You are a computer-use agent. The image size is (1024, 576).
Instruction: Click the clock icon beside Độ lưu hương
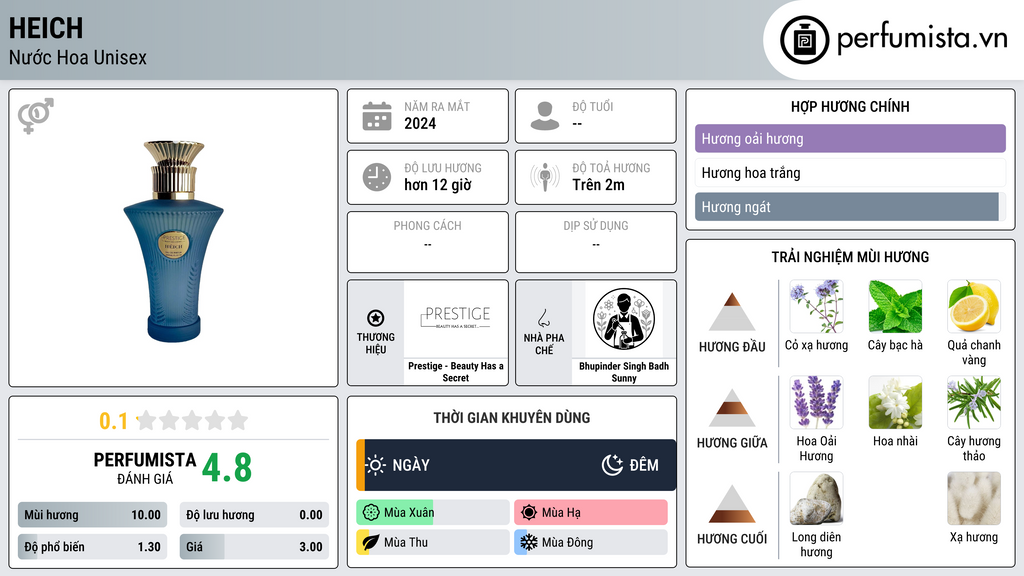click(x=377, y=177)
